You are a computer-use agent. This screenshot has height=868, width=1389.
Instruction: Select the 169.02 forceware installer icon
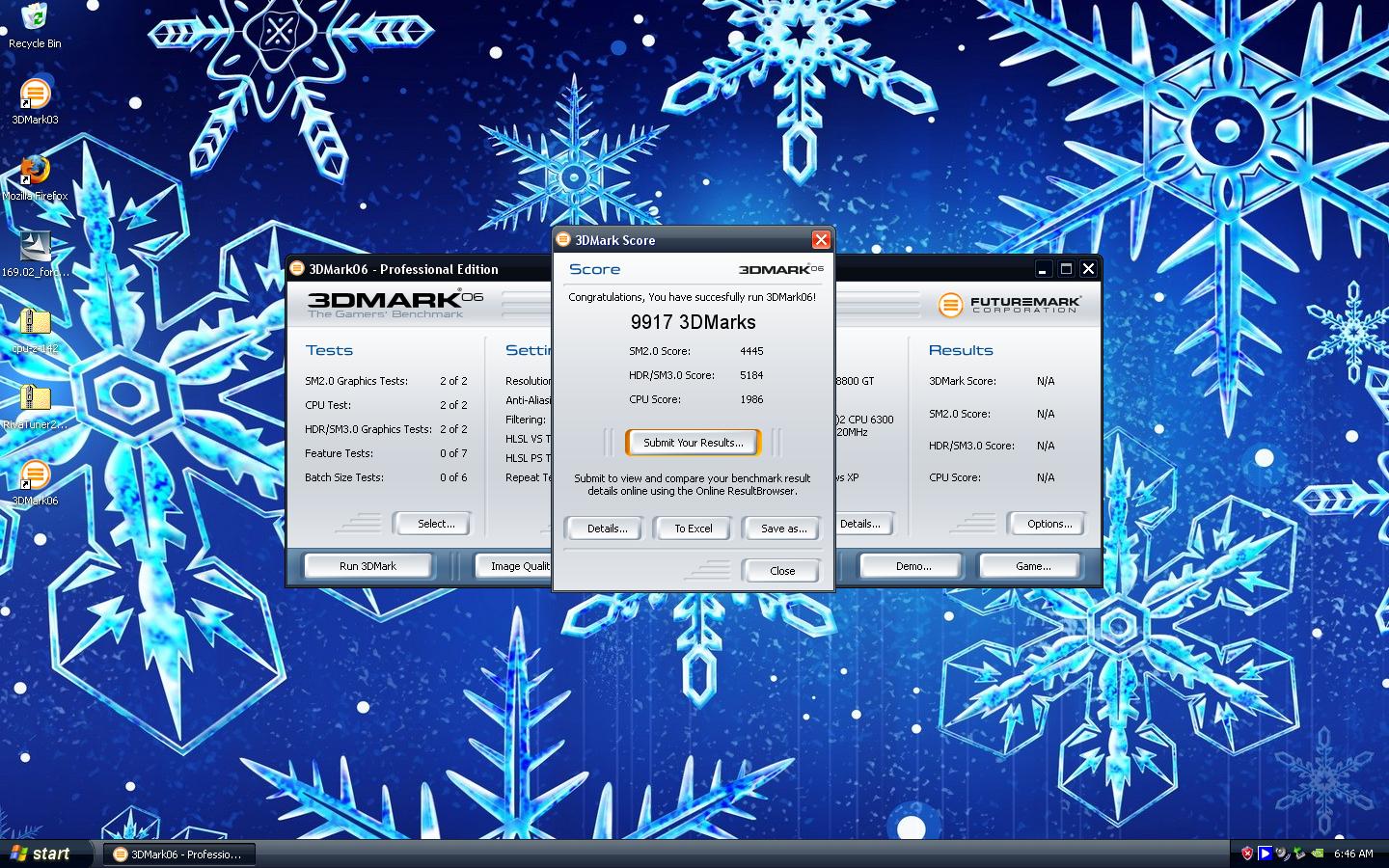click(x=35, y=254)
